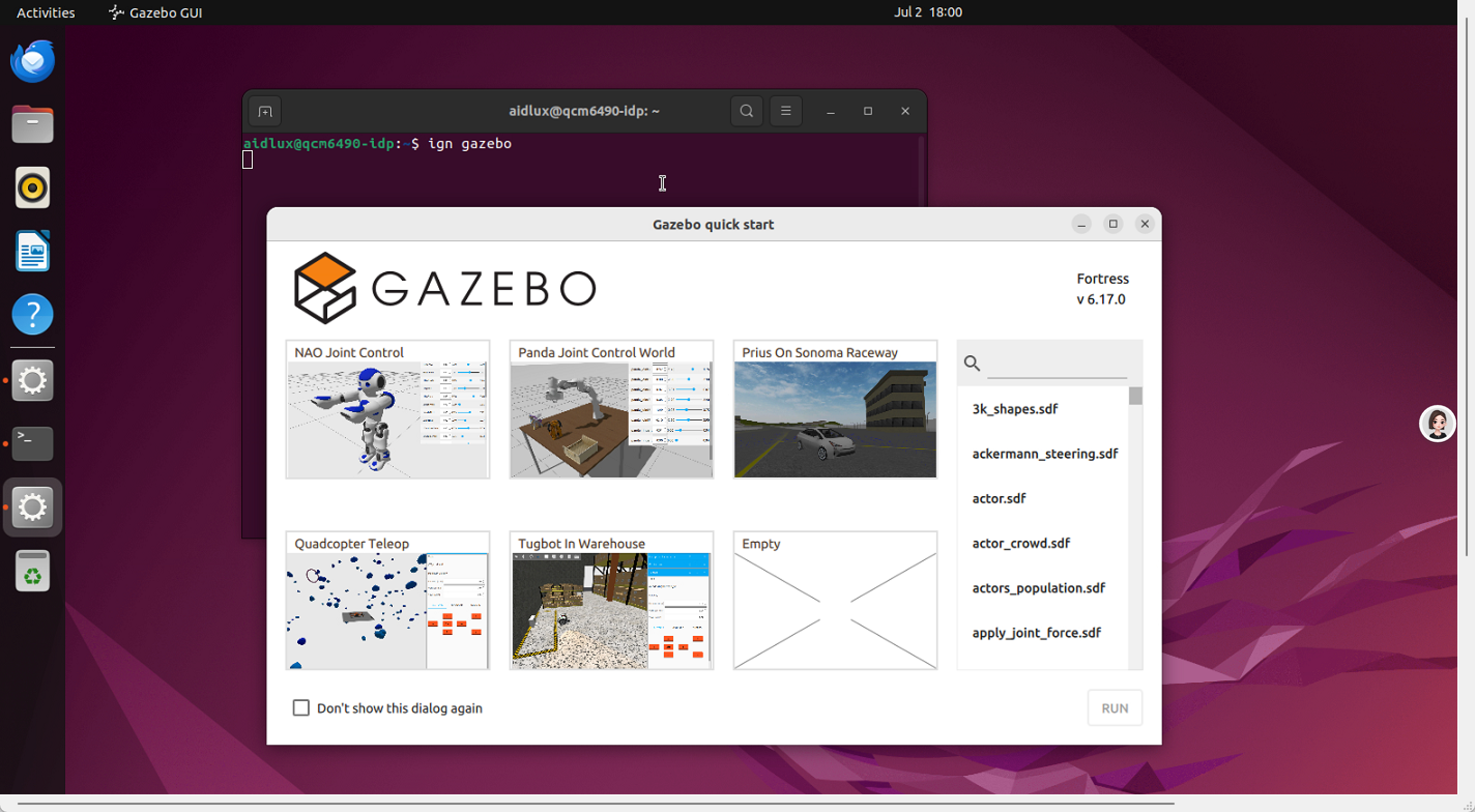Click the terminal search magnifier icon
The width and height of the screenshot is (1475, 812).
coord(746,110)
